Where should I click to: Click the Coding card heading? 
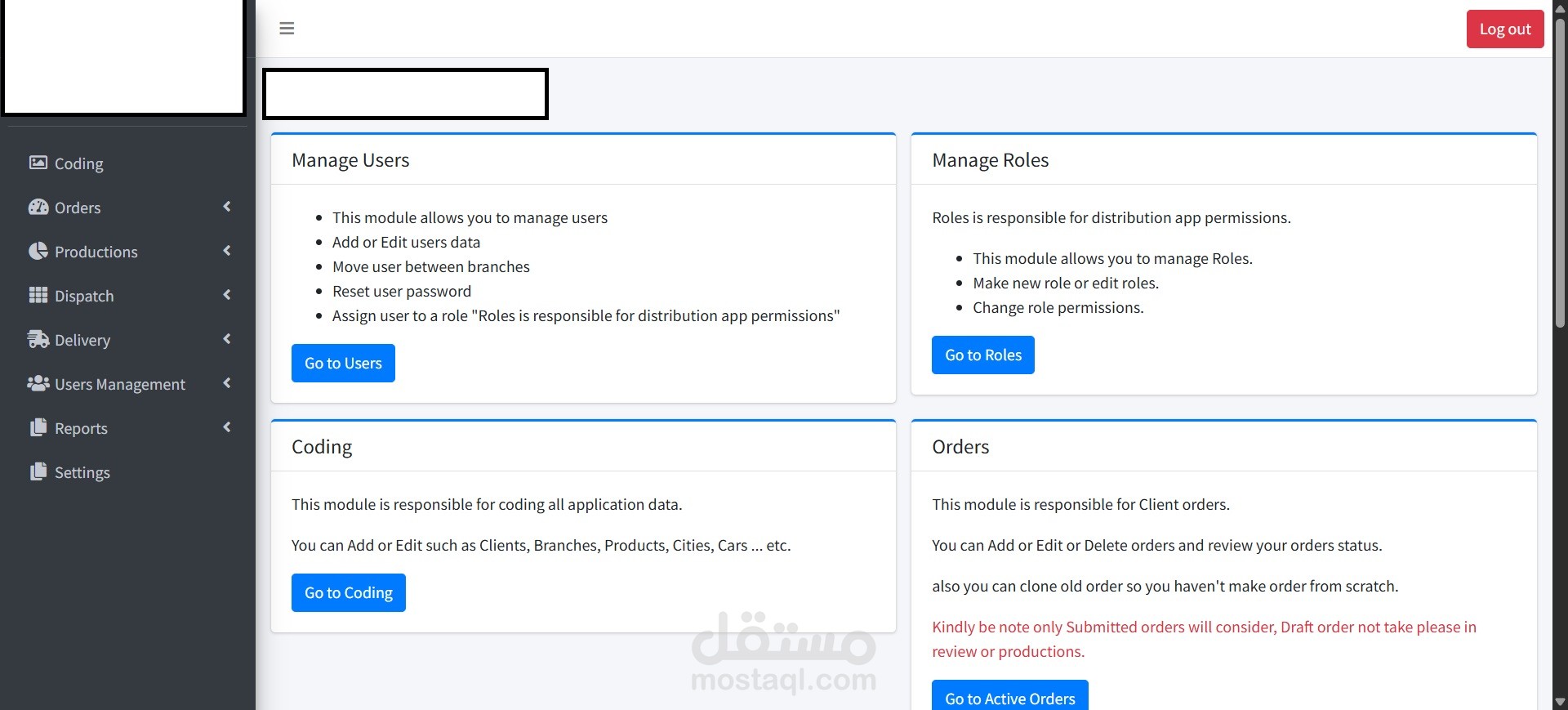[x=322, y=447]
